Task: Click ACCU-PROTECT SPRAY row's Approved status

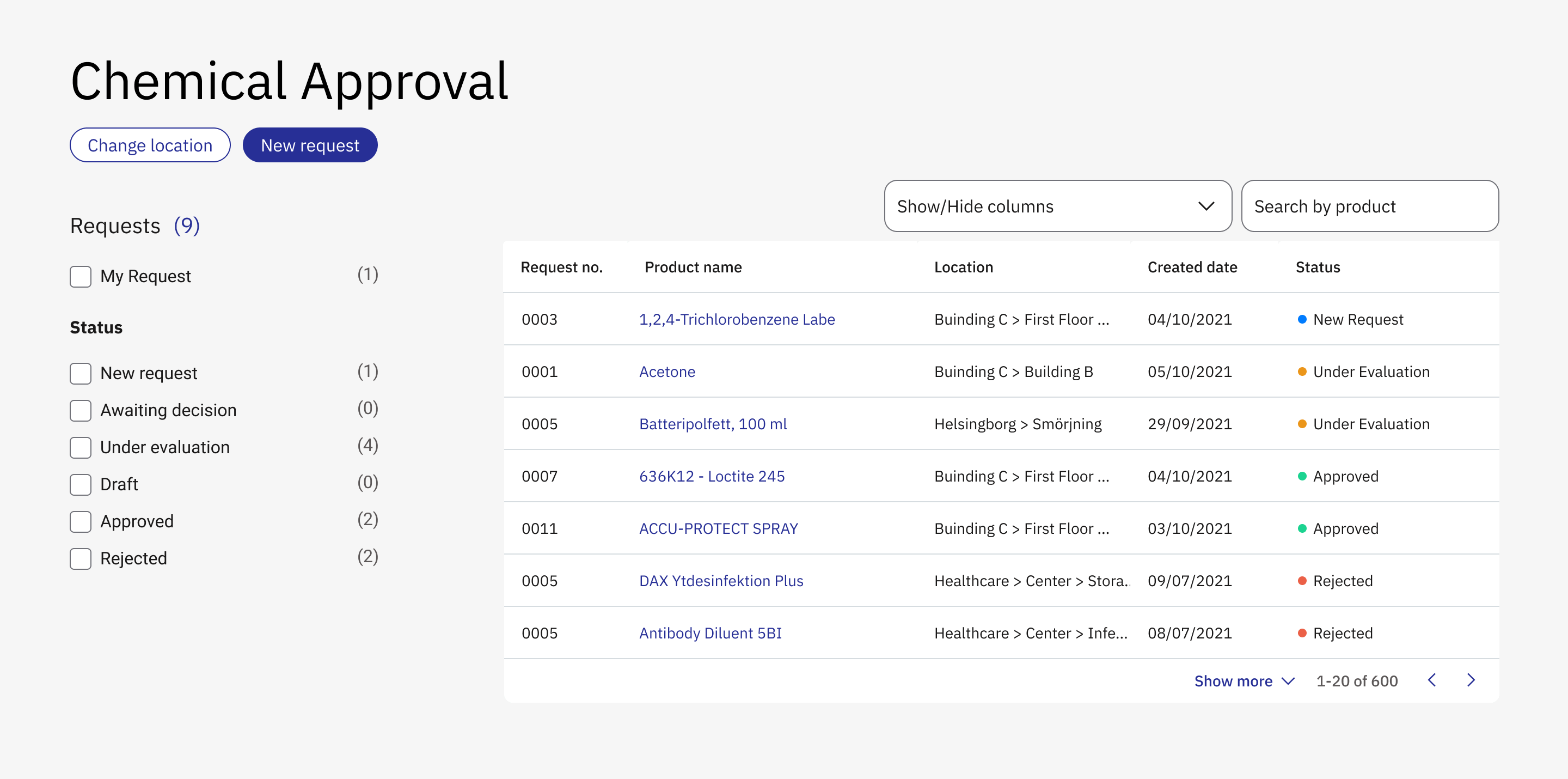Action: (1338, 530)
